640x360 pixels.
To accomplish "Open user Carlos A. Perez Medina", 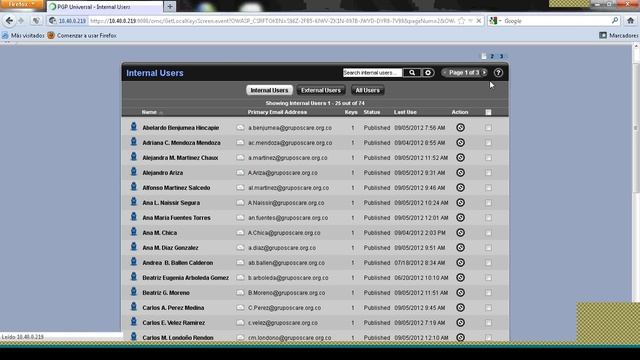I will click(173, 308).
